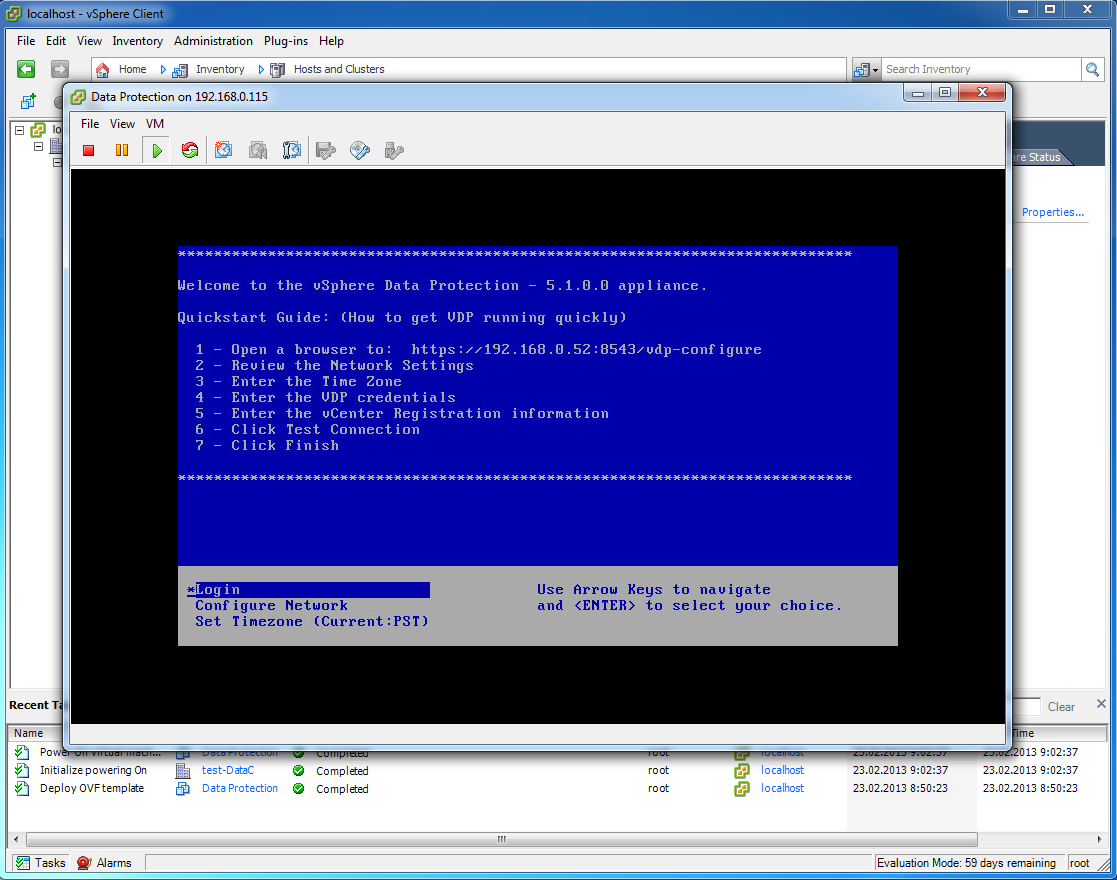
Task: Click the Initialize powering On task icon
Action: click(22, 770)
